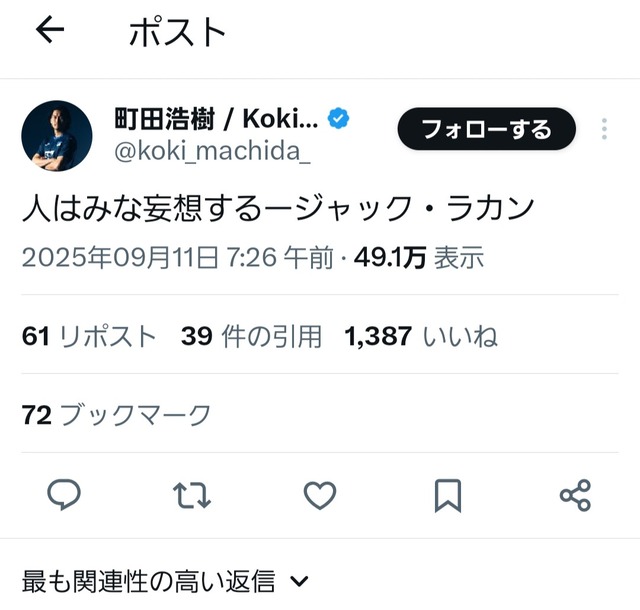This screenshot has height=610, width=640.
Task: Click chevron beside 最も関連性の高い返信
Action: click(300, 581)
